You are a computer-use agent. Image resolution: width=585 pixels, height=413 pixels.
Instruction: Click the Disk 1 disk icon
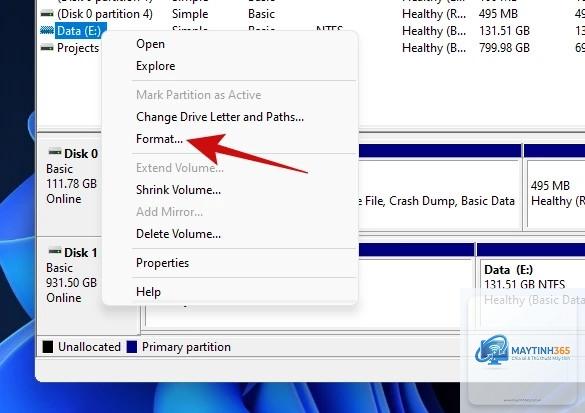click(55, 251)
